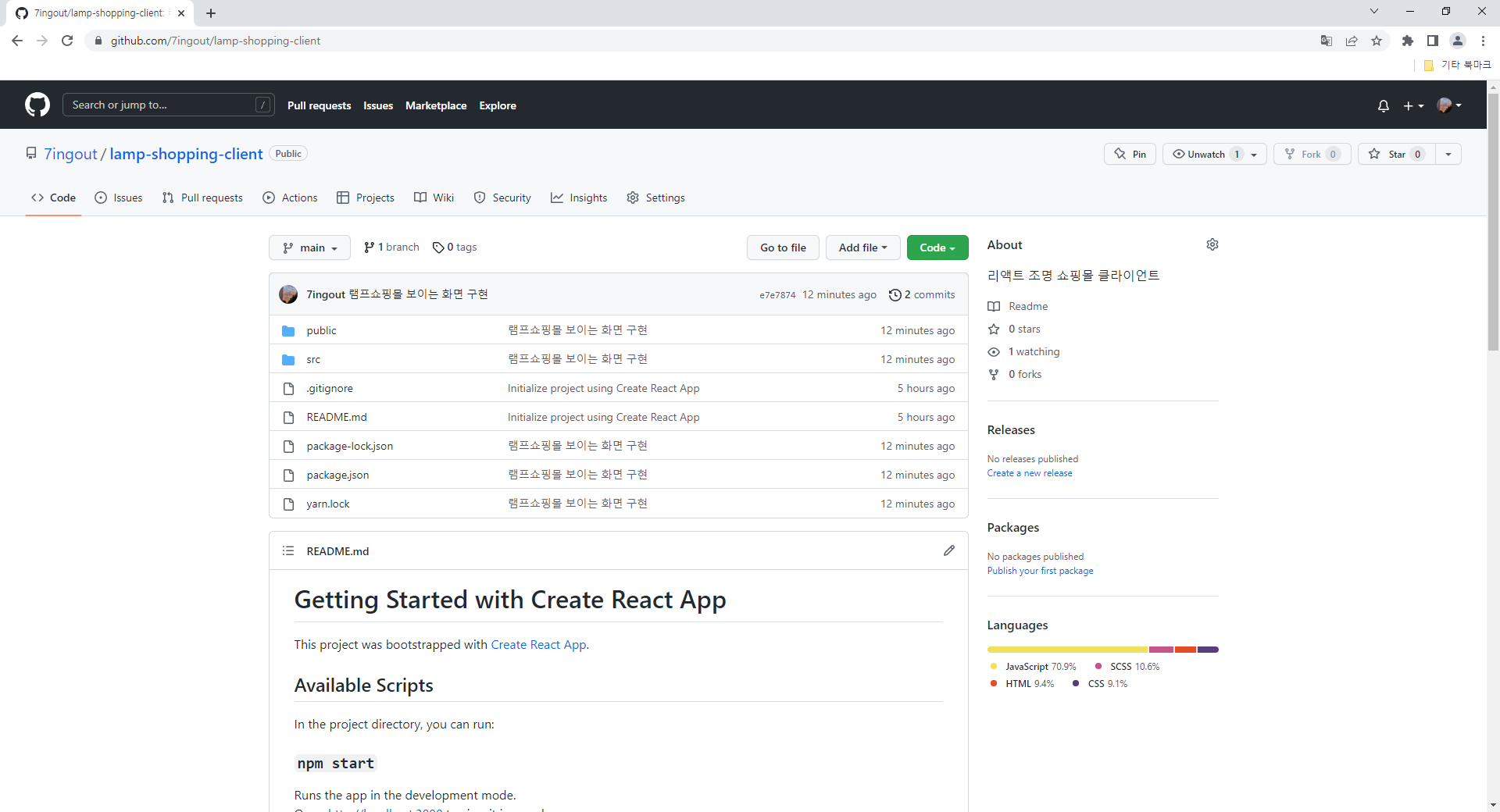Click the src folder icon
The height and width of the screenshot is (812, 1500).
288,360
